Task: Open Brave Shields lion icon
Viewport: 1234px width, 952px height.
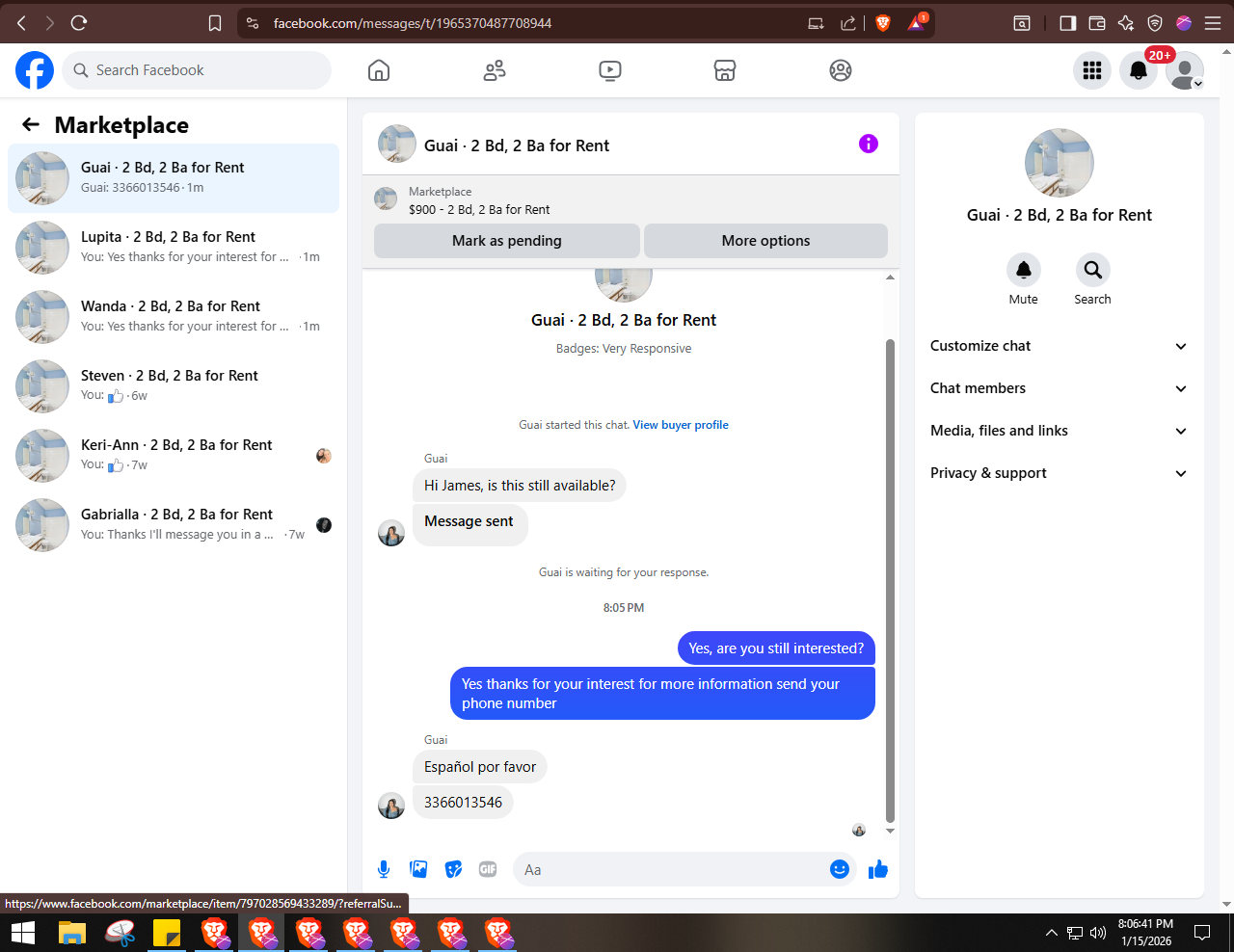Action: (x=883, y=23)
